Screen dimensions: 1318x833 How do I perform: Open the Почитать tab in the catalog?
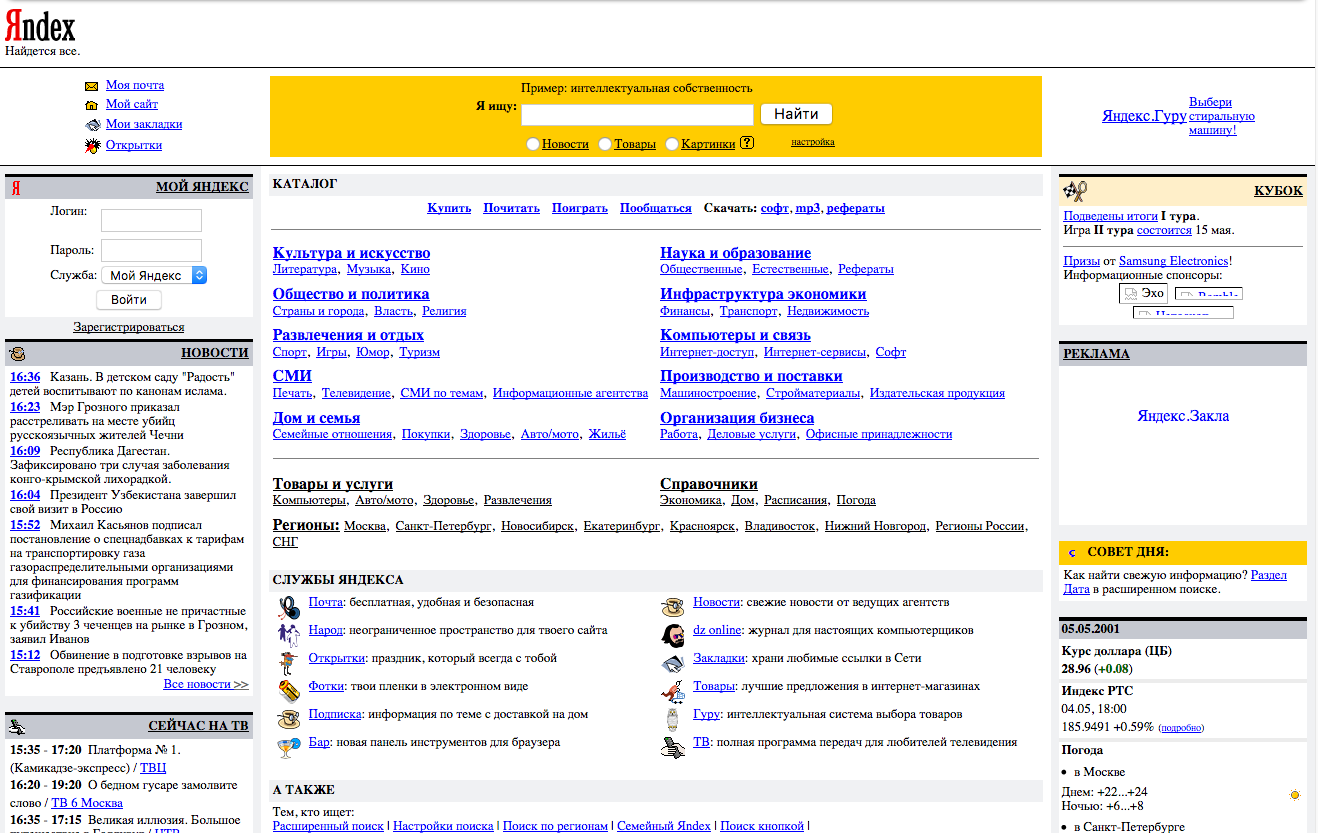pyautogui.click(x=511, y=208)
